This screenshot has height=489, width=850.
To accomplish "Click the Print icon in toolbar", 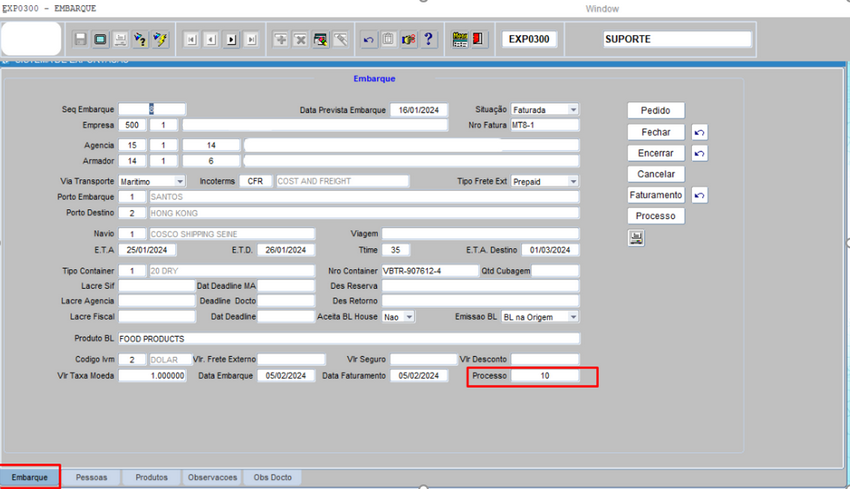I will pos(120,39).
